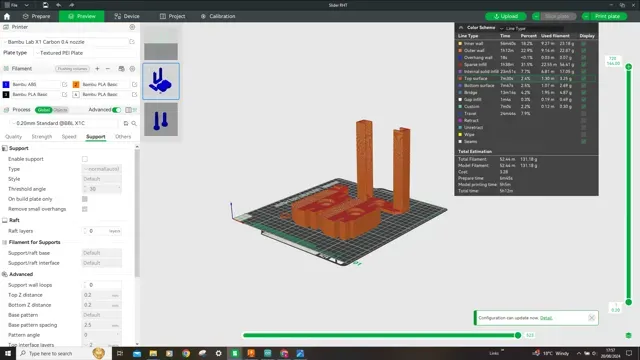Open Chrome from the taskbar

[x=186, y=353]
